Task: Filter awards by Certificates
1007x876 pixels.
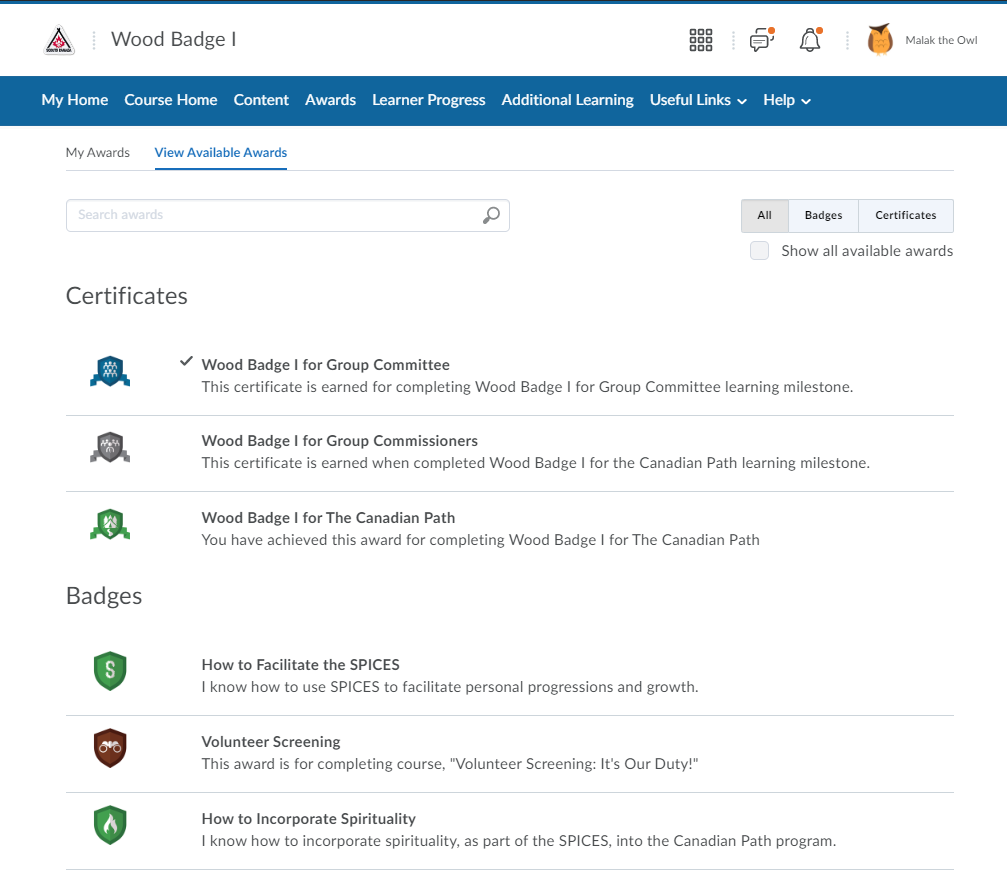Action: 906,216
